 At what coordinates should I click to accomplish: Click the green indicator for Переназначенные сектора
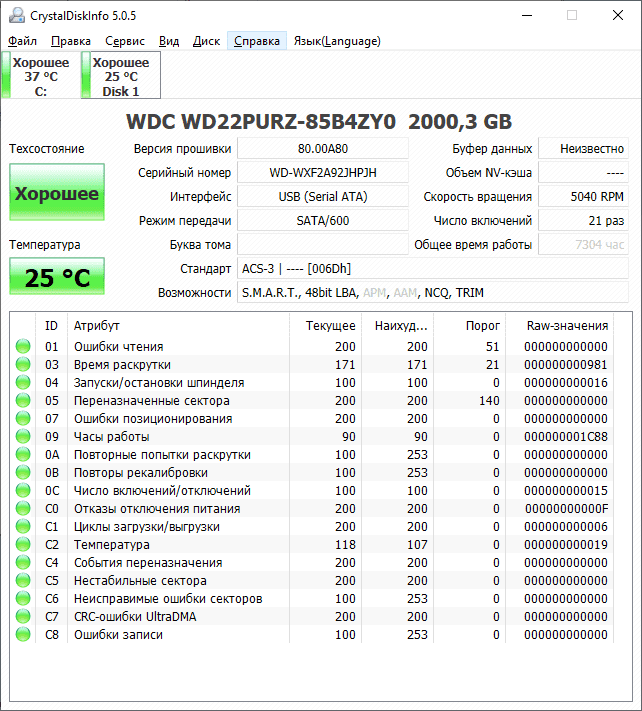[x=22, y=401]
